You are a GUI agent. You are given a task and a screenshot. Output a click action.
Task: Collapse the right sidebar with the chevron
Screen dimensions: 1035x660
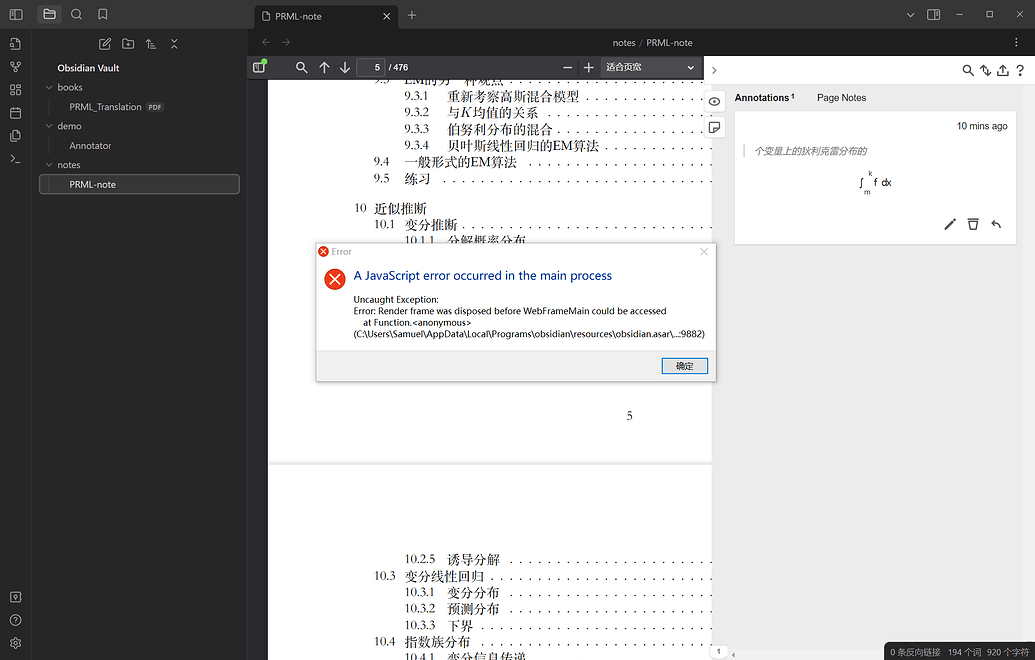pyautogui.click(x=714, y=70)
